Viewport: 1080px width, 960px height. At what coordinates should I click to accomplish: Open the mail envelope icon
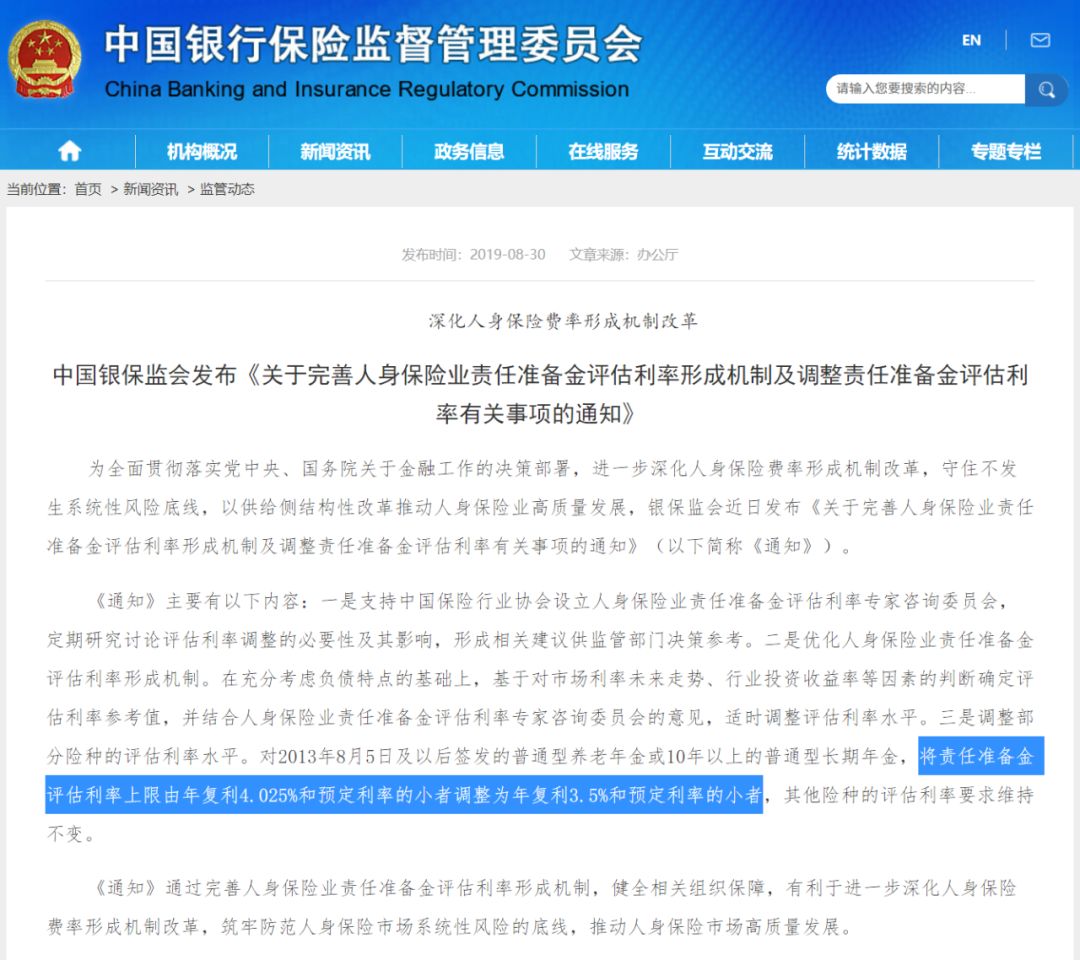click(1040, 40)
